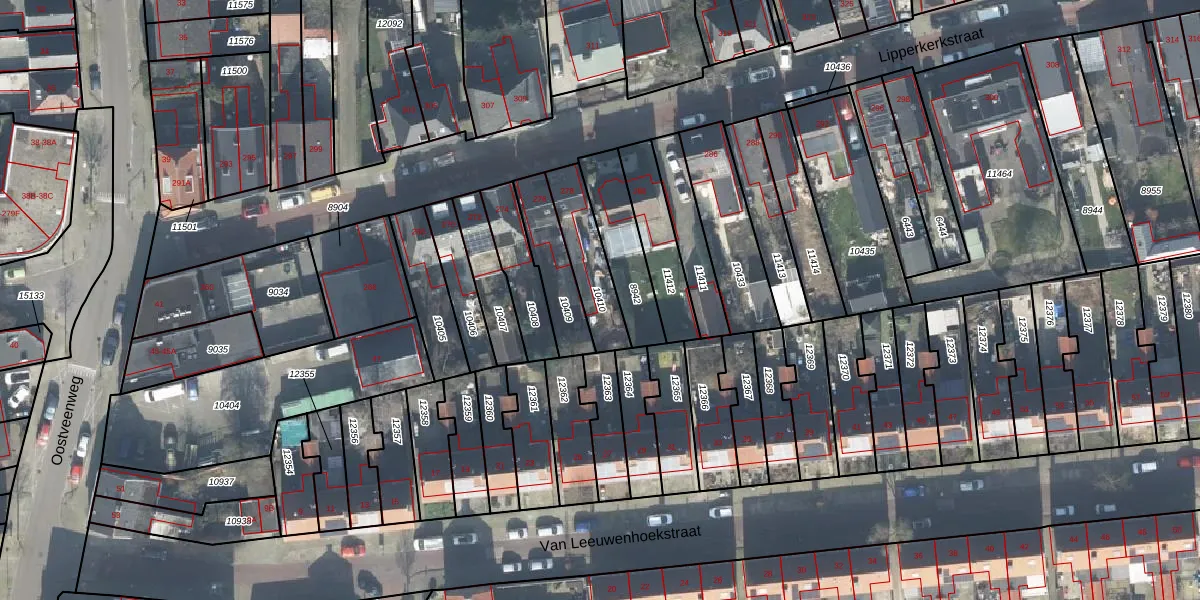
Task: Select the parcel labeled 8955
Action: tap(1151, 190)
